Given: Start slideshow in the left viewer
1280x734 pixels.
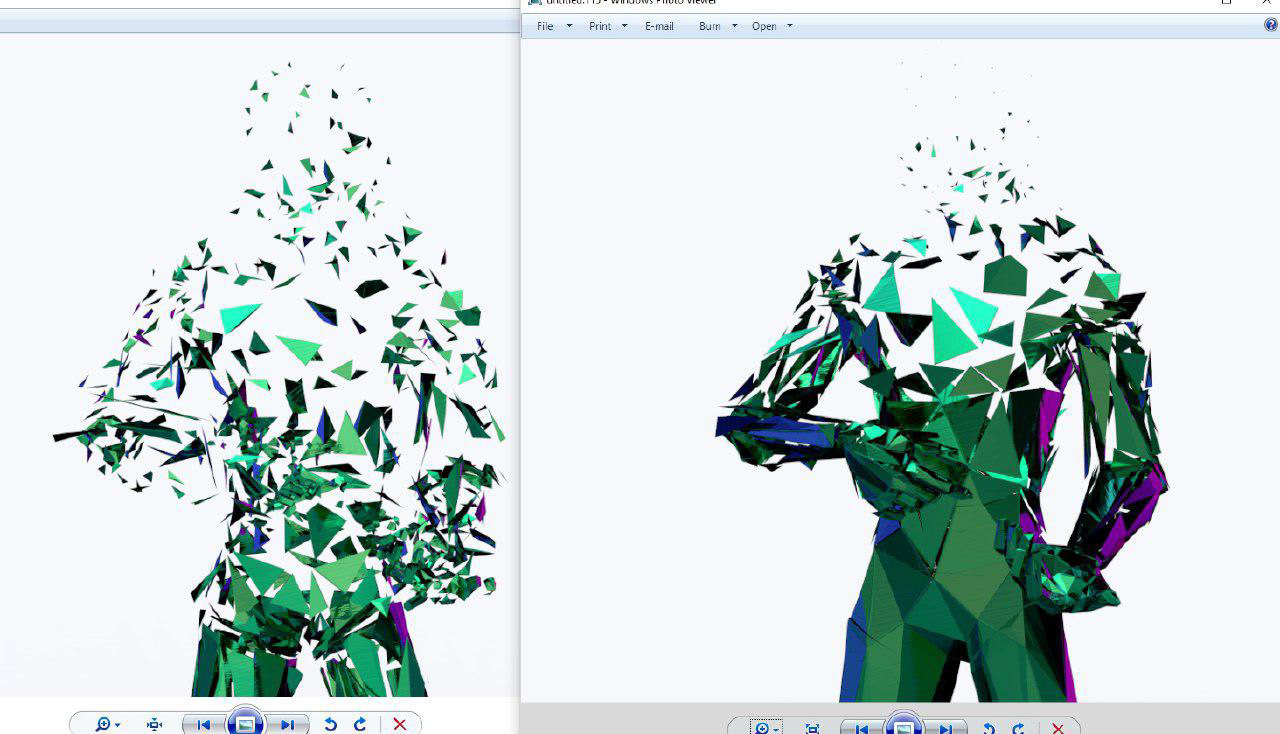Looking at the screenshot, I should [x=246, y=722].
